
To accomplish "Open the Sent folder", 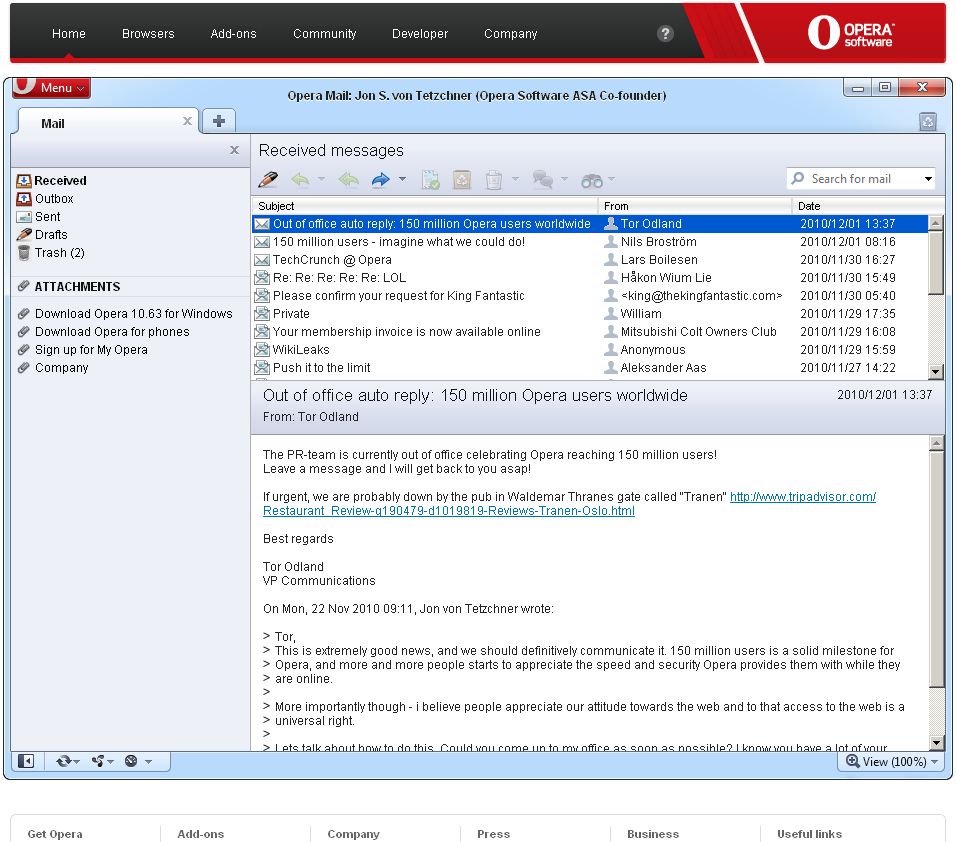I will [x=48, y=216].
